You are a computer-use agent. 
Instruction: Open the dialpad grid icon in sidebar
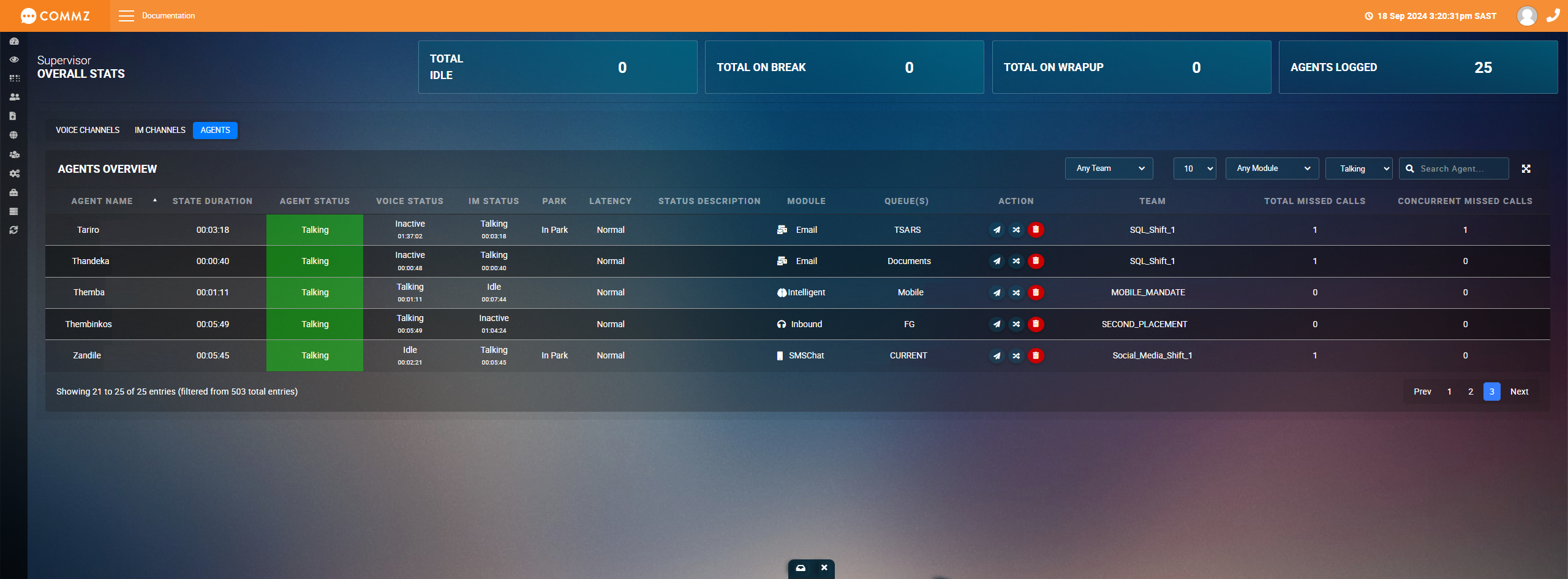tap(14, 78)
